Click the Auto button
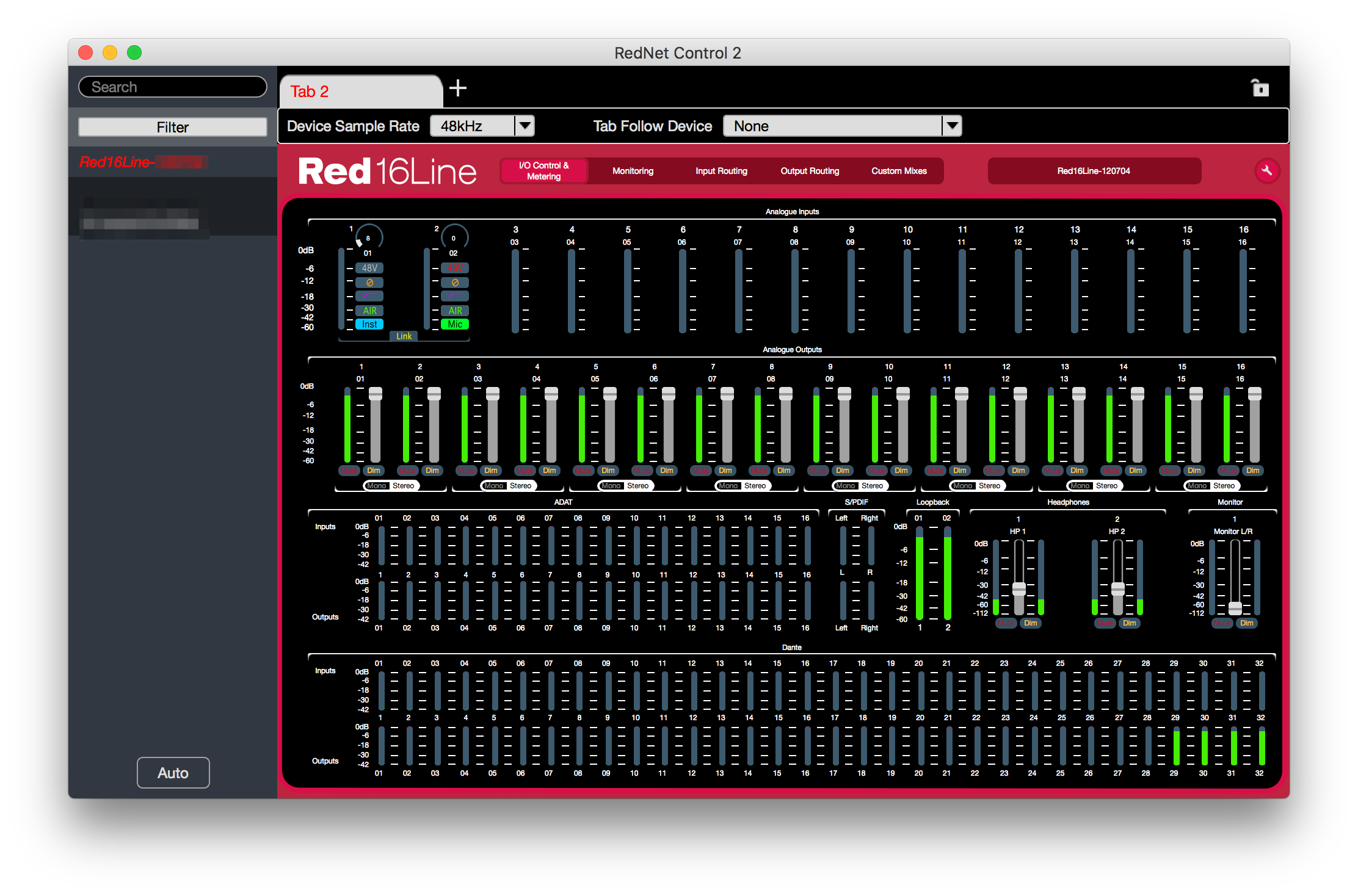Screen dimensions: 1358x896 (173, 773)
